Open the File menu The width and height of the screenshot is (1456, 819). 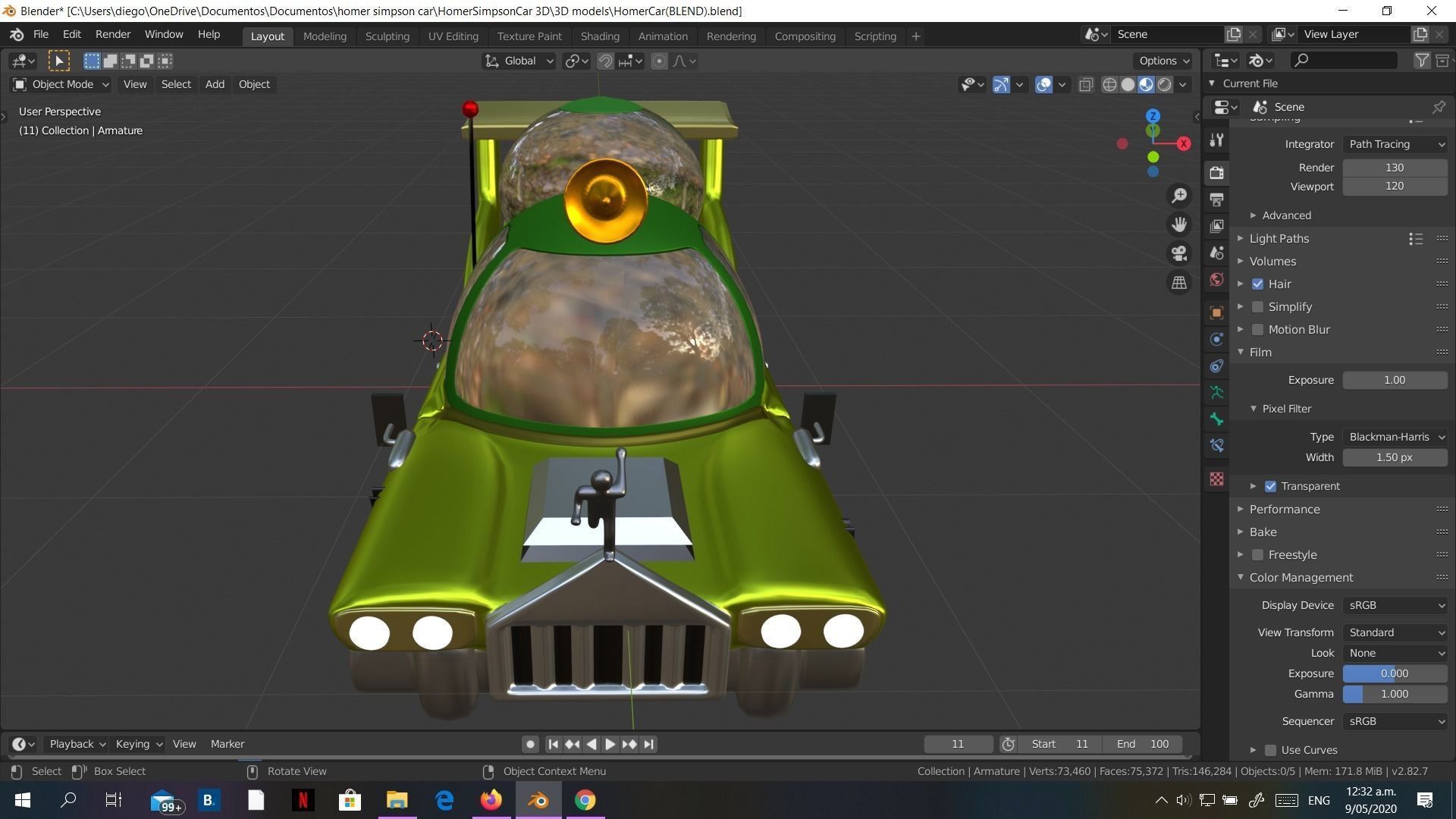point(41,35)
